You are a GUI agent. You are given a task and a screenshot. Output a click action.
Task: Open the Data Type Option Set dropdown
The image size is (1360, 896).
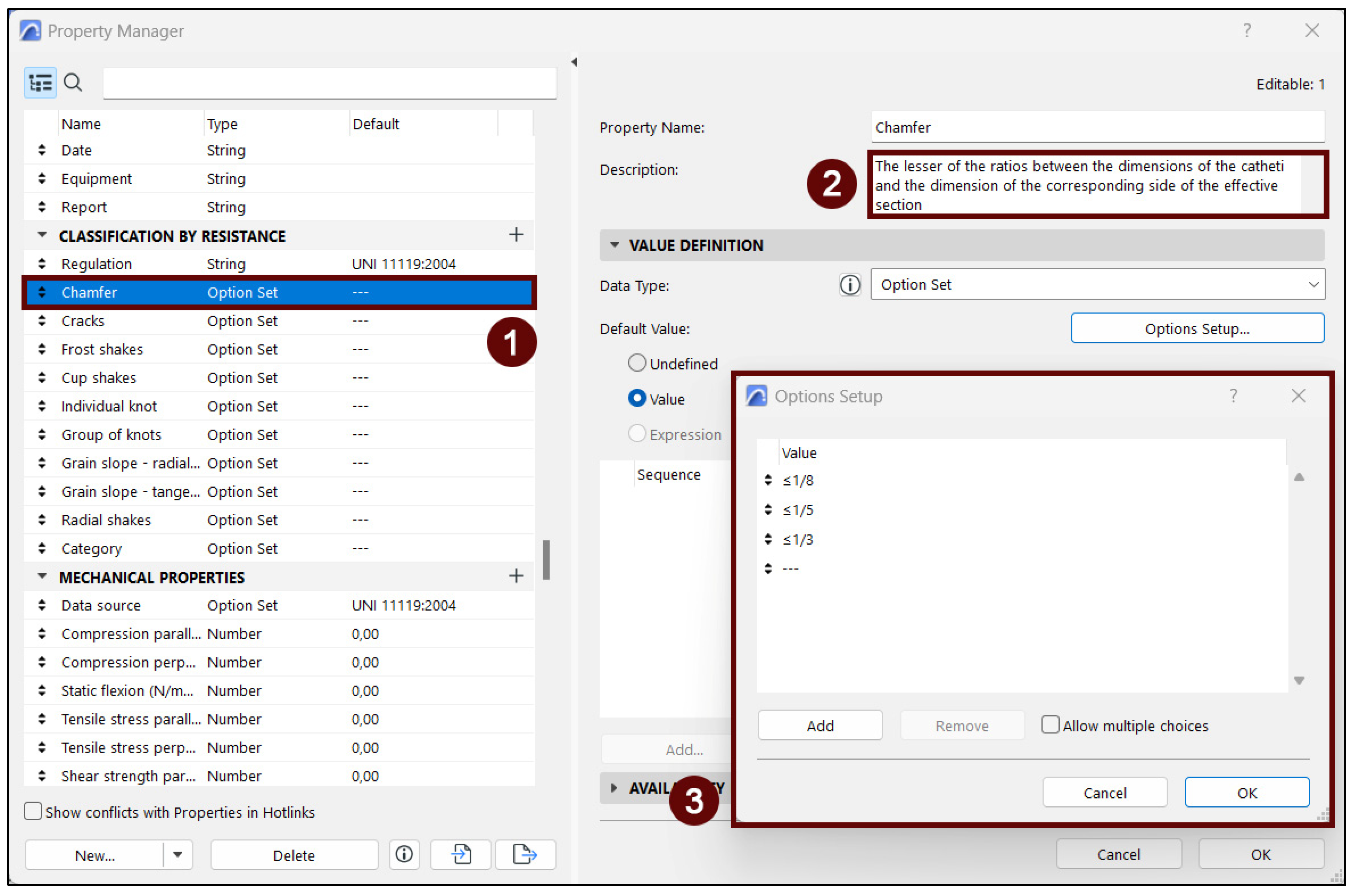click(1098, 285)
